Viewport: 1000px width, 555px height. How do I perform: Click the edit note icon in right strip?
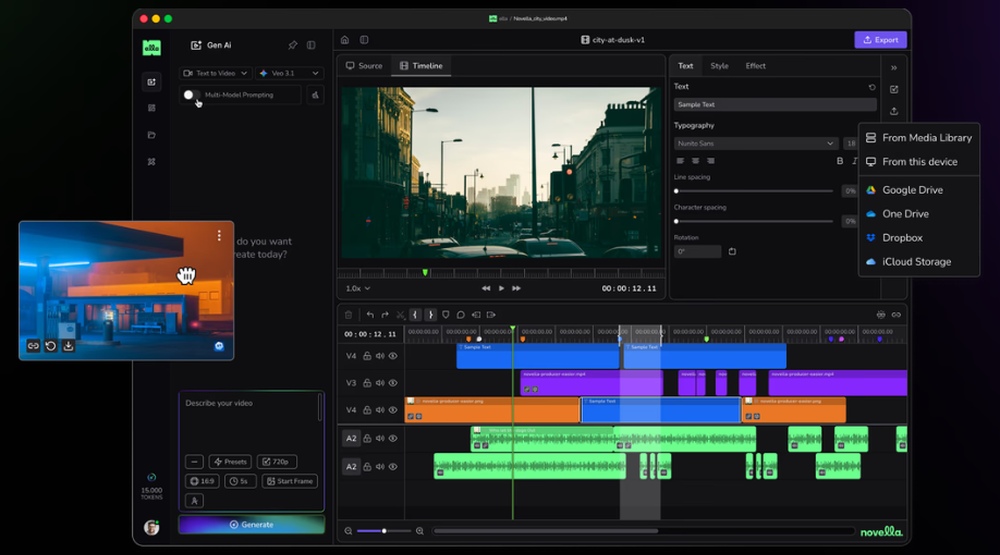pos(894,89)
